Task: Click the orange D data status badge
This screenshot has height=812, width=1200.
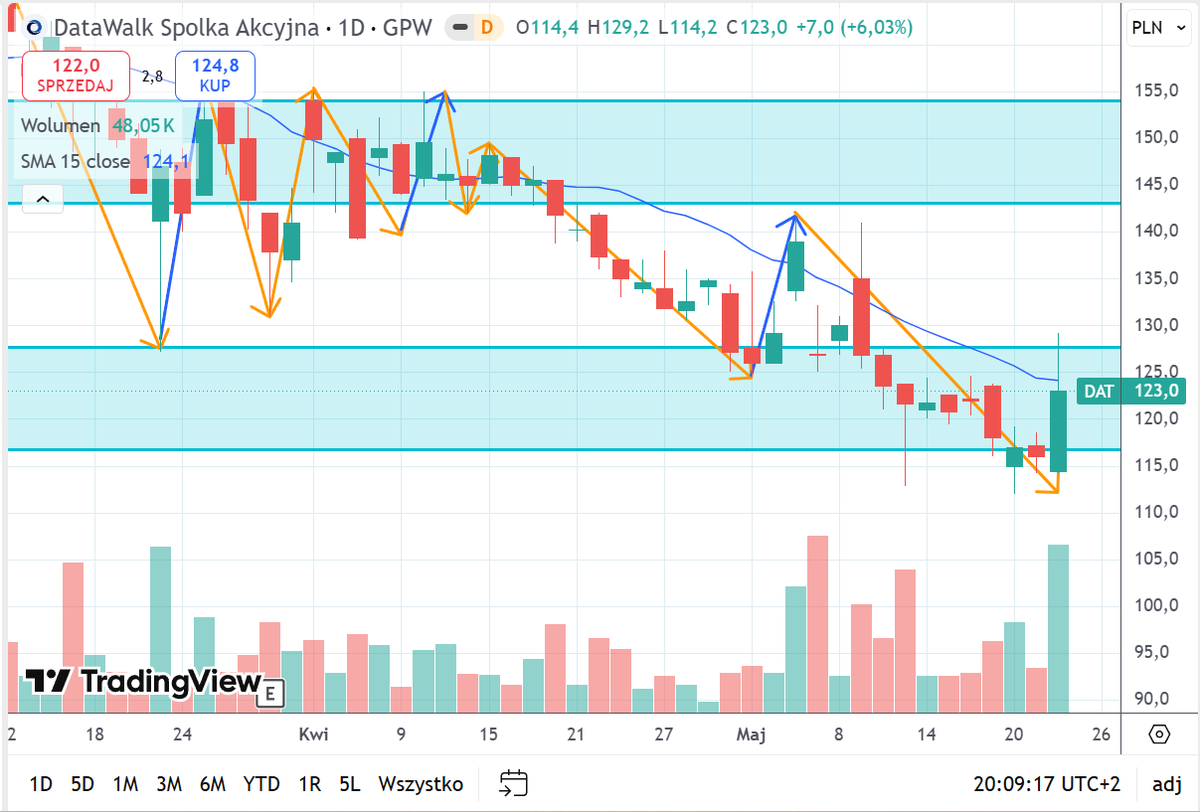Action: click(x=487, y=27)
